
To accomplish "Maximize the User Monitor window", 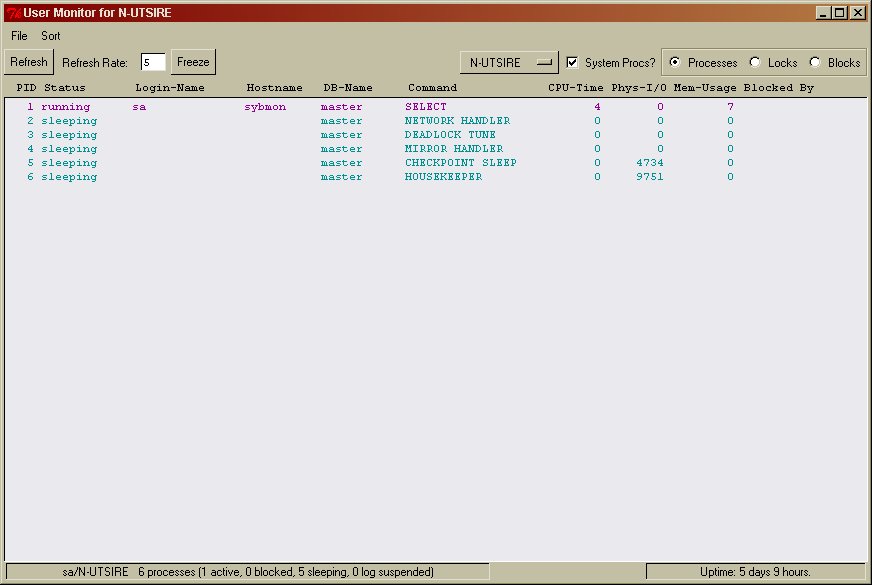I will pos(840,13).
